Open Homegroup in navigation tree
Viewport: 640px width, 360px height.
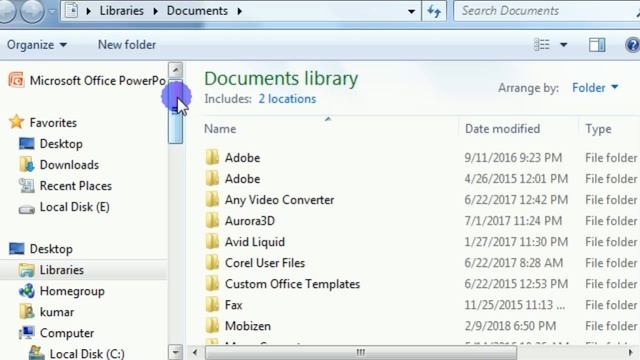tap(72, 291)
